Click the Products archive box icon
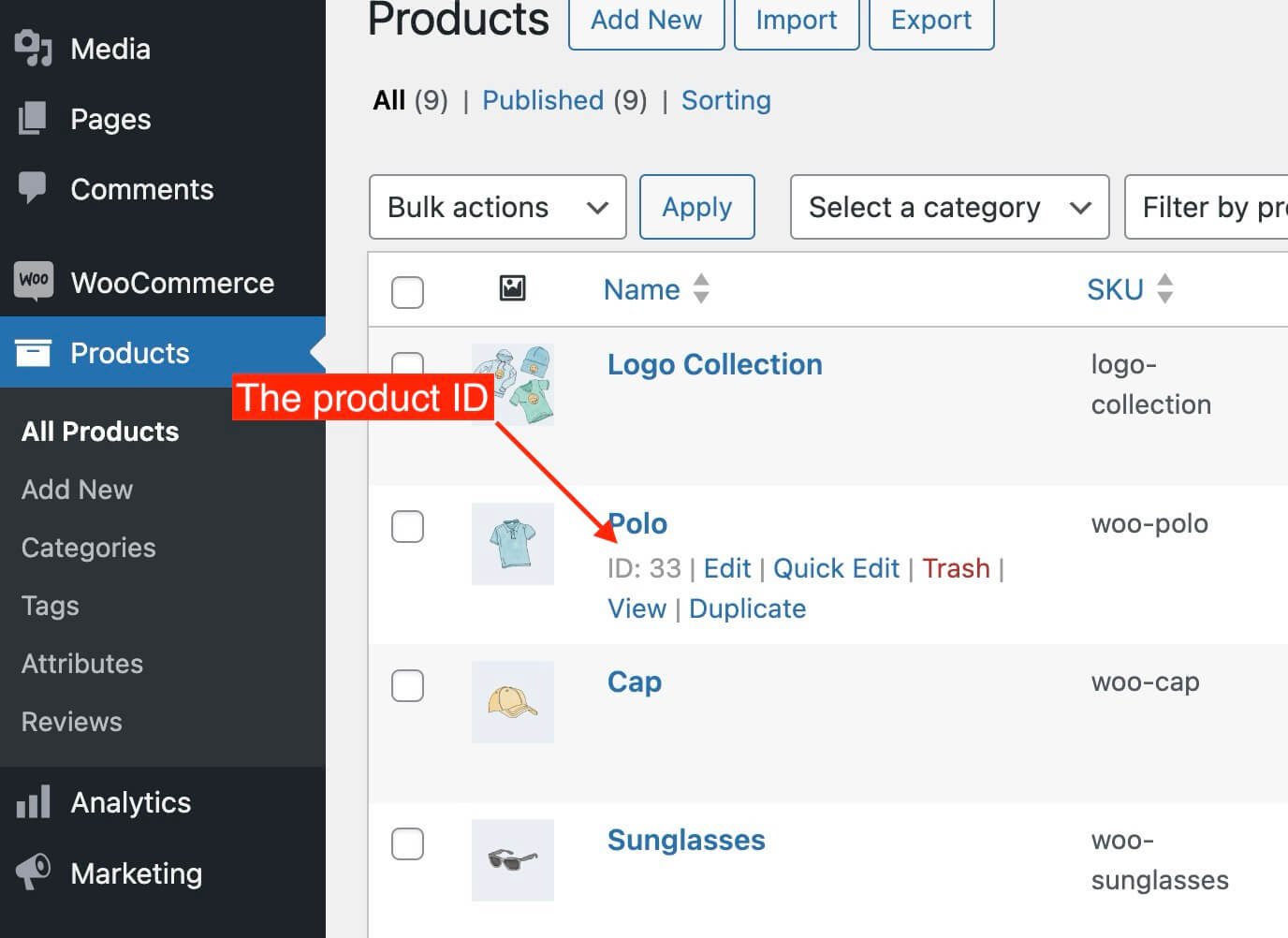This screenshot has width=1288, height=938. 33,352
